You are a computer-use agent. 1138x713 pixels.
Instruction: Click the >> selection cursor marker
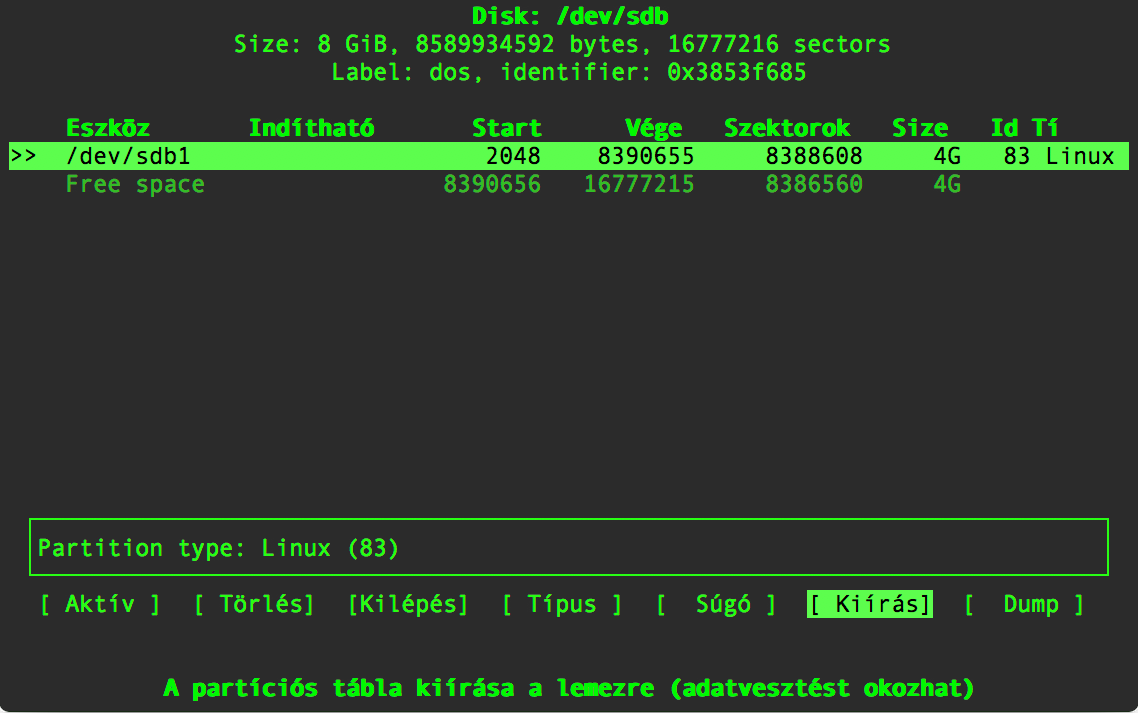point(23,156)
